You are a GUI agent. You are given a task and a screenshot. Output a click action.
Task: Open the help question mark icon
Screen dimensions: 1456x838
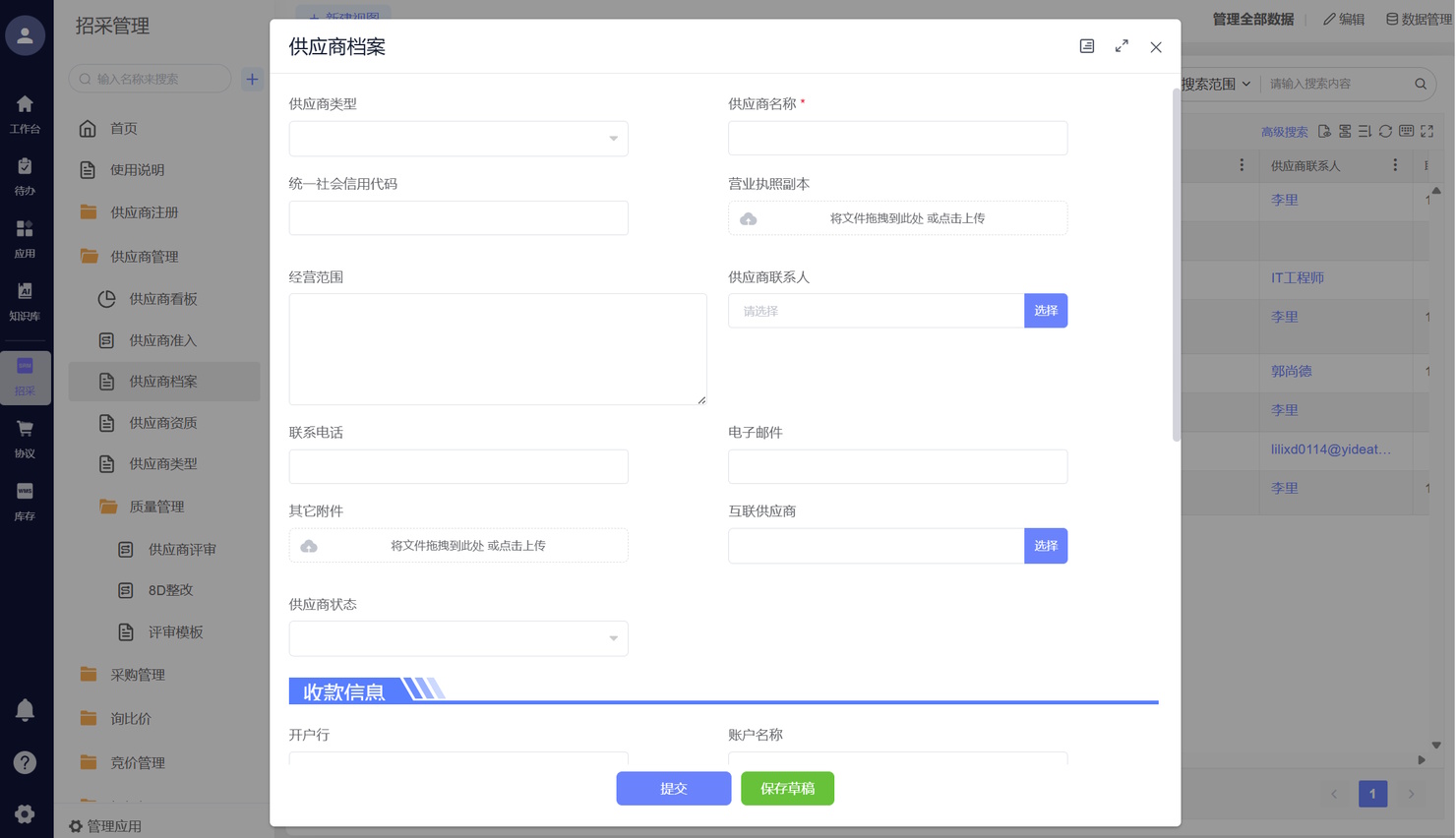click(x=25, y=762)
